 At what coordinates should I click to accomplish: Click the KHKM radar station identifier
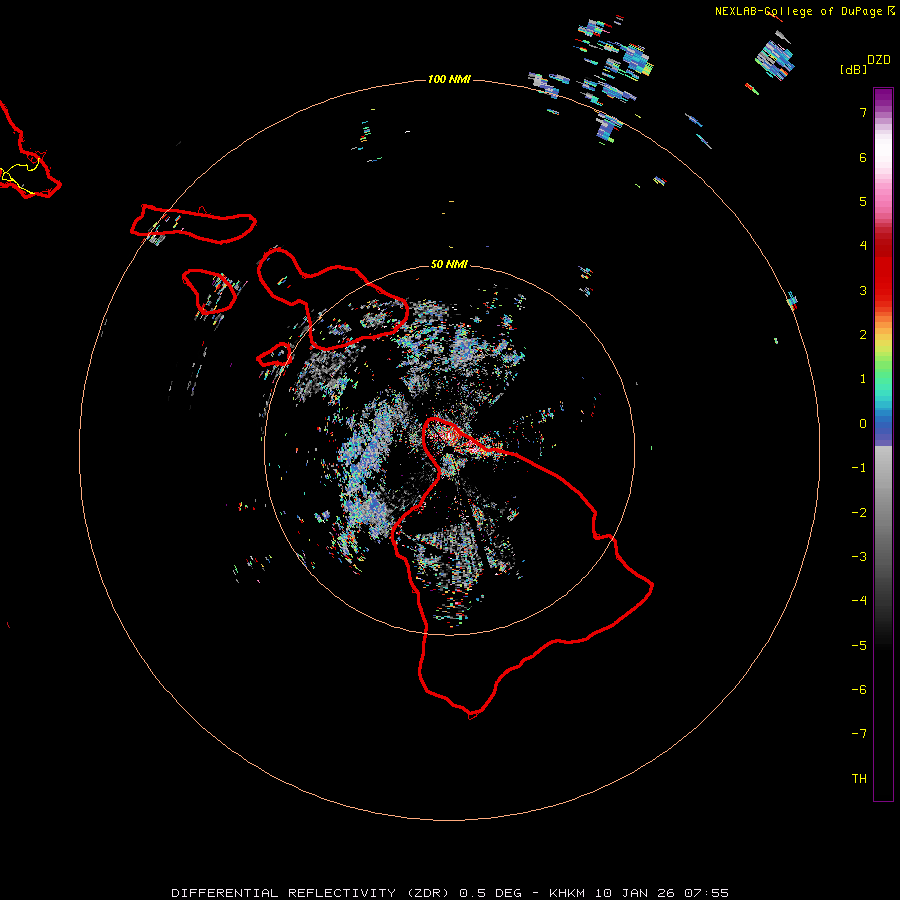pyautogui.click(x=567, y=893)
